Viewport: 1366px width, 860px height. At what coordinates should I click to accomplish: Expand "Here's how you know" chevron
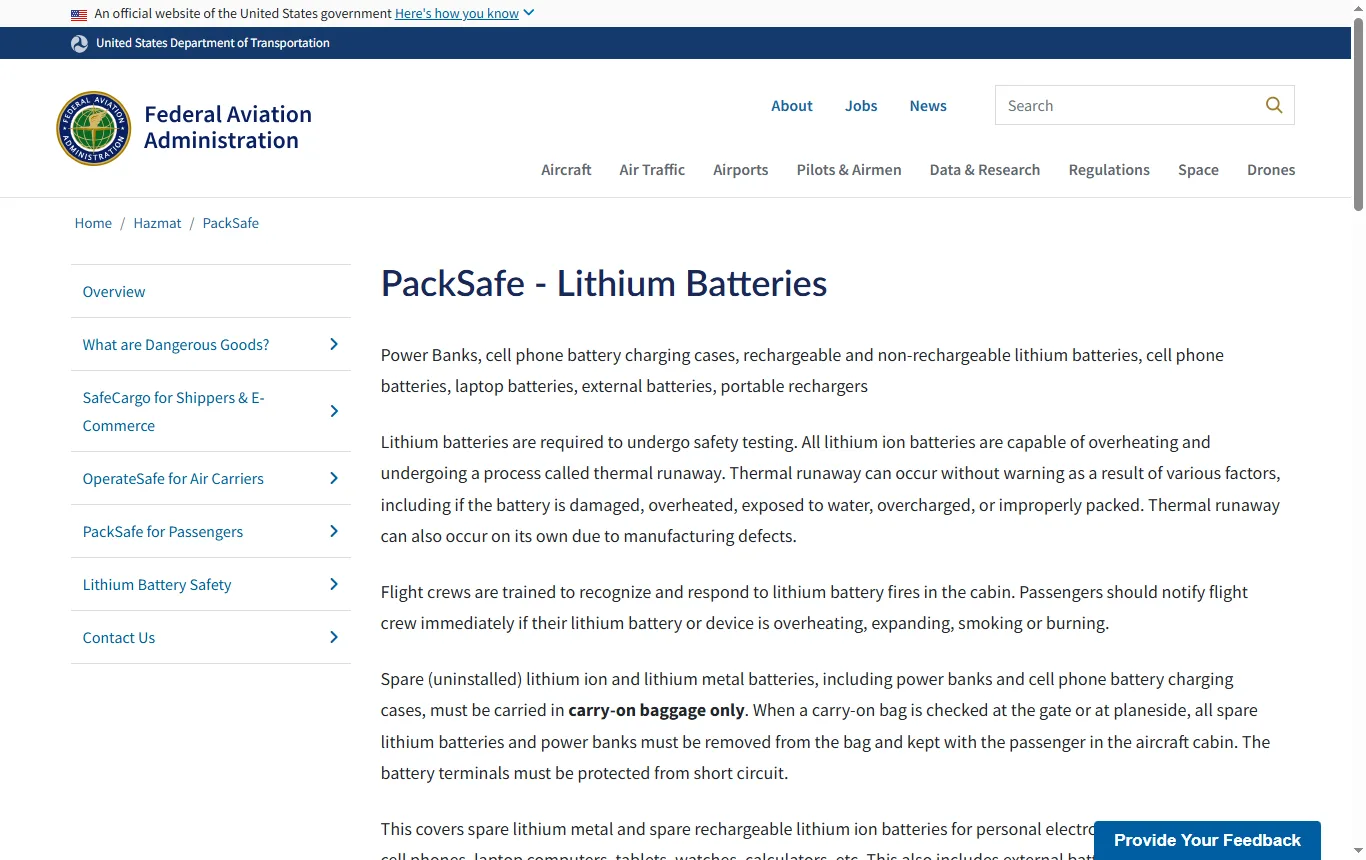click(529, 13)
